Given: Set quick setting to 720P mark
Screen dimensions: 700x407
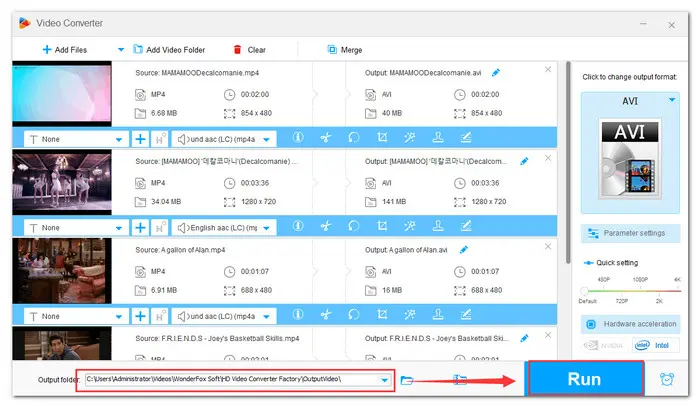Looking at the screenshot, I should click(622, 301).
